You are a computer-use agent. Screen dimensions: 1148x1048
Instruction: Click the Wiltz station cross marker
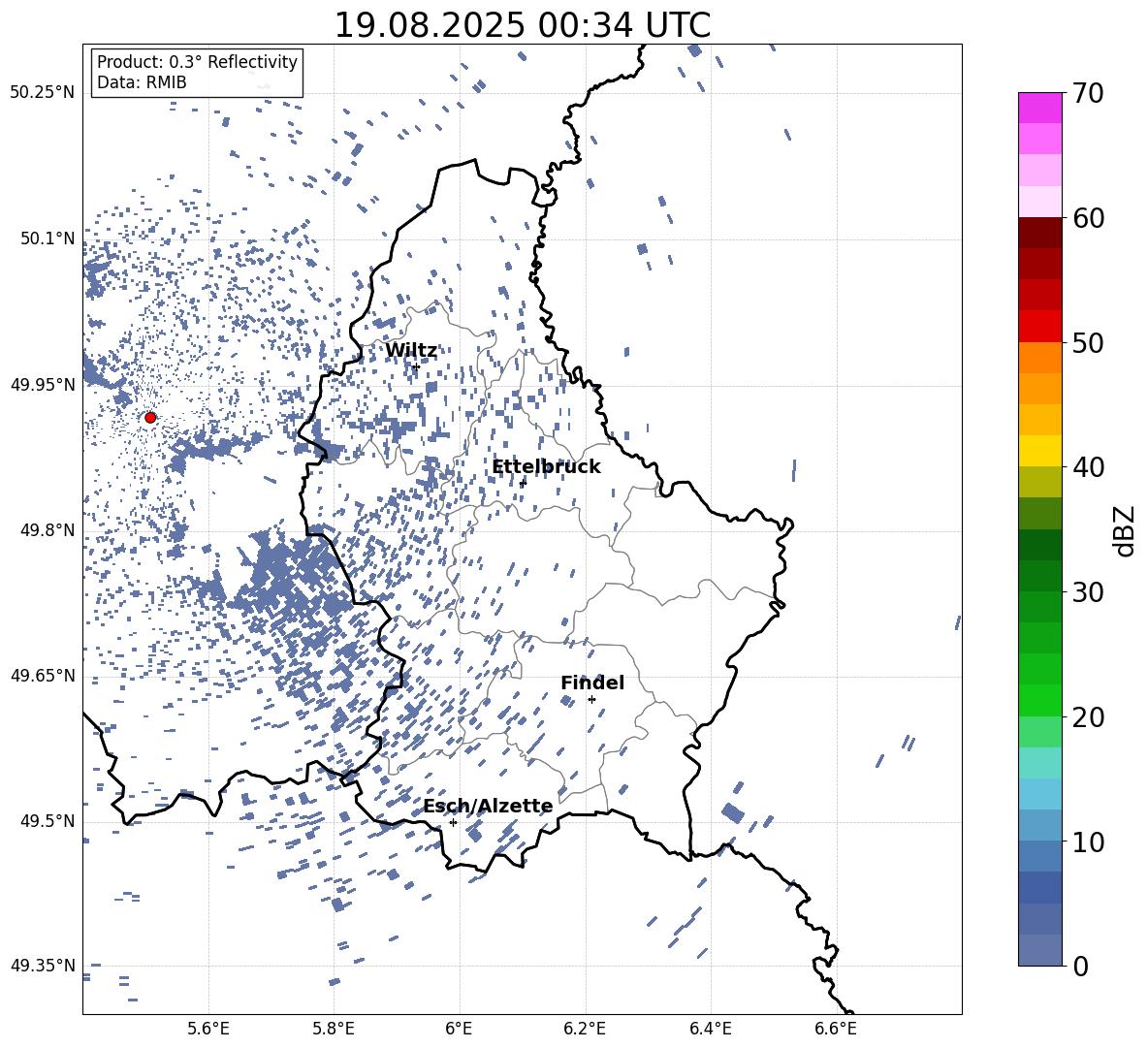point(416,366)
